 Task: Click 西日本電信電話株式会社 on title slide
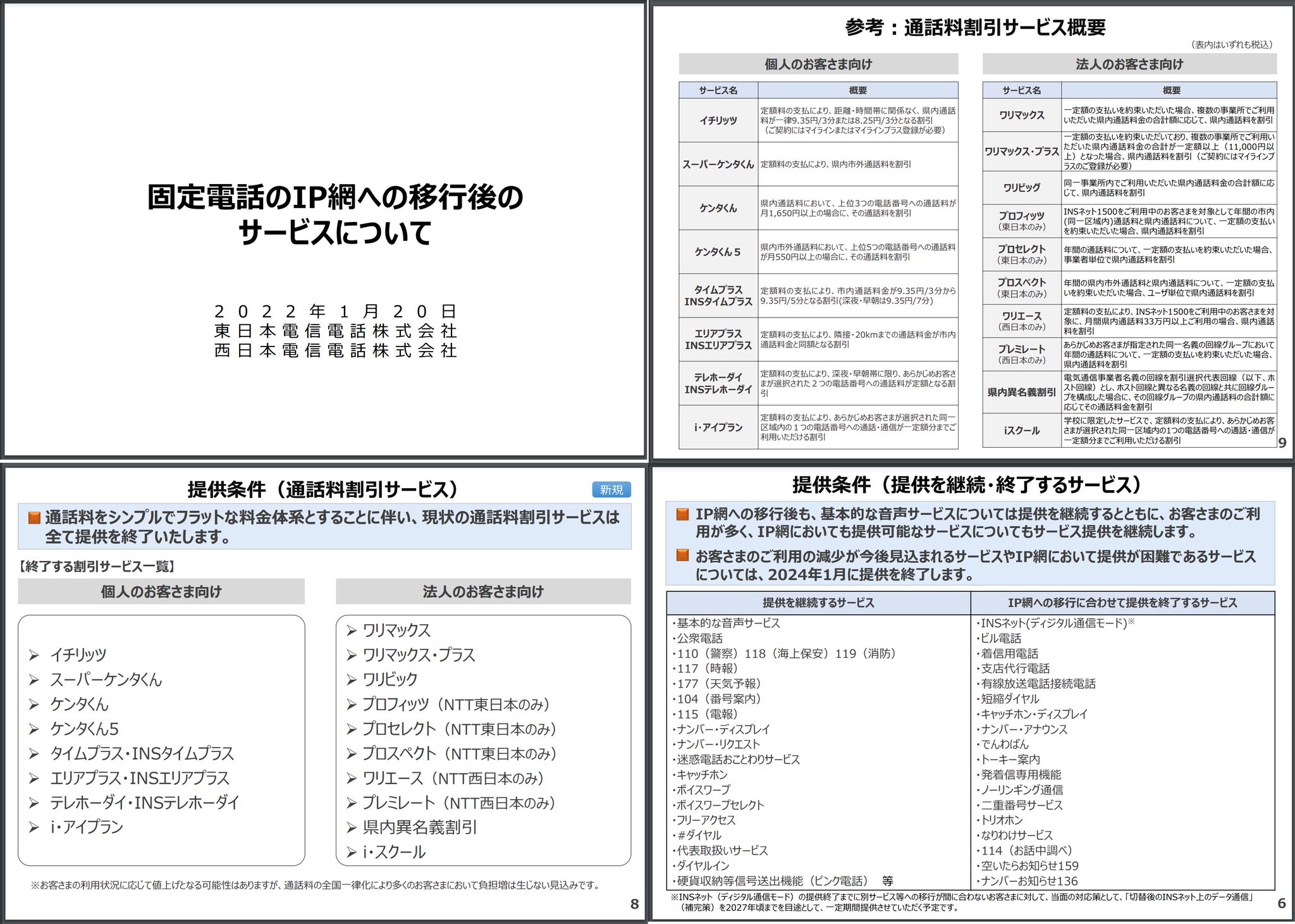point(335,350)
